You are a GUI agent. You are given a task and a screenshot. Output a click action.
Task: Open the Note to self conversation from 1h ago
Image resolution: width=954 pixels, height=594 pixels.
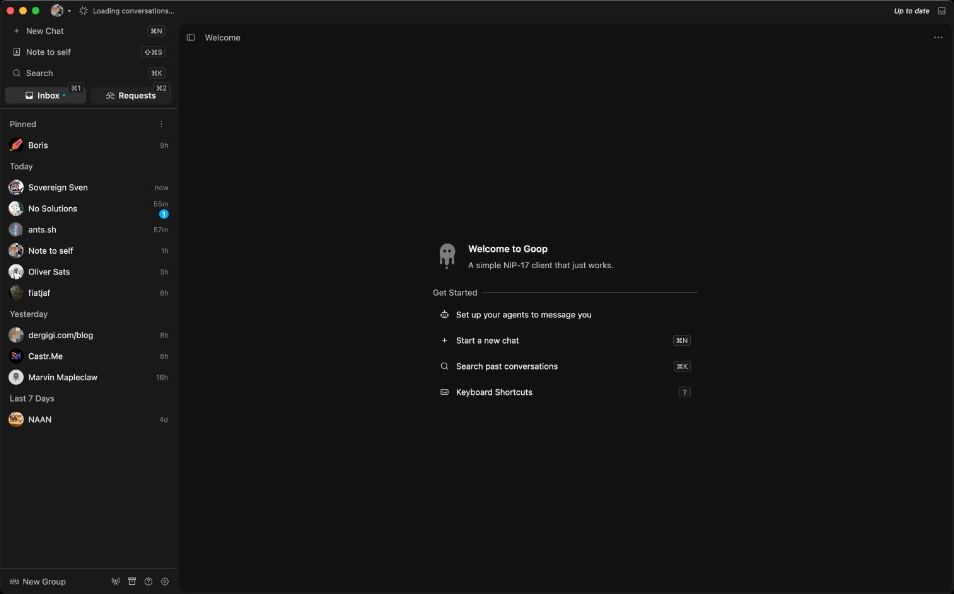click(x=88, y=251)
